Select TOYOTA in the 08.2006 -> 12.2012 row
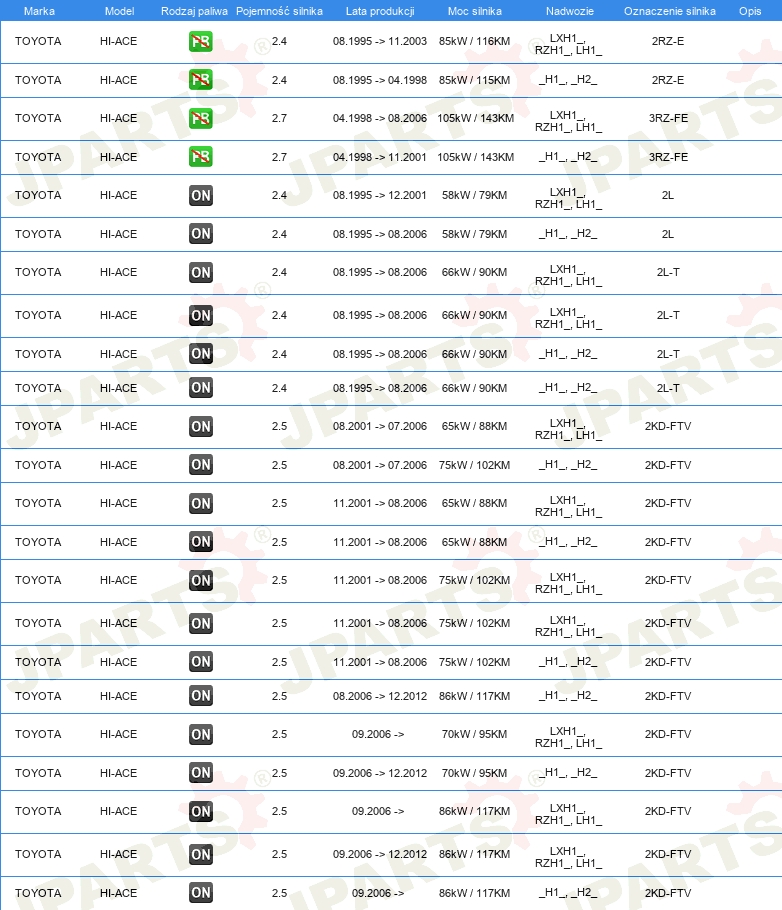 (38, 696)
